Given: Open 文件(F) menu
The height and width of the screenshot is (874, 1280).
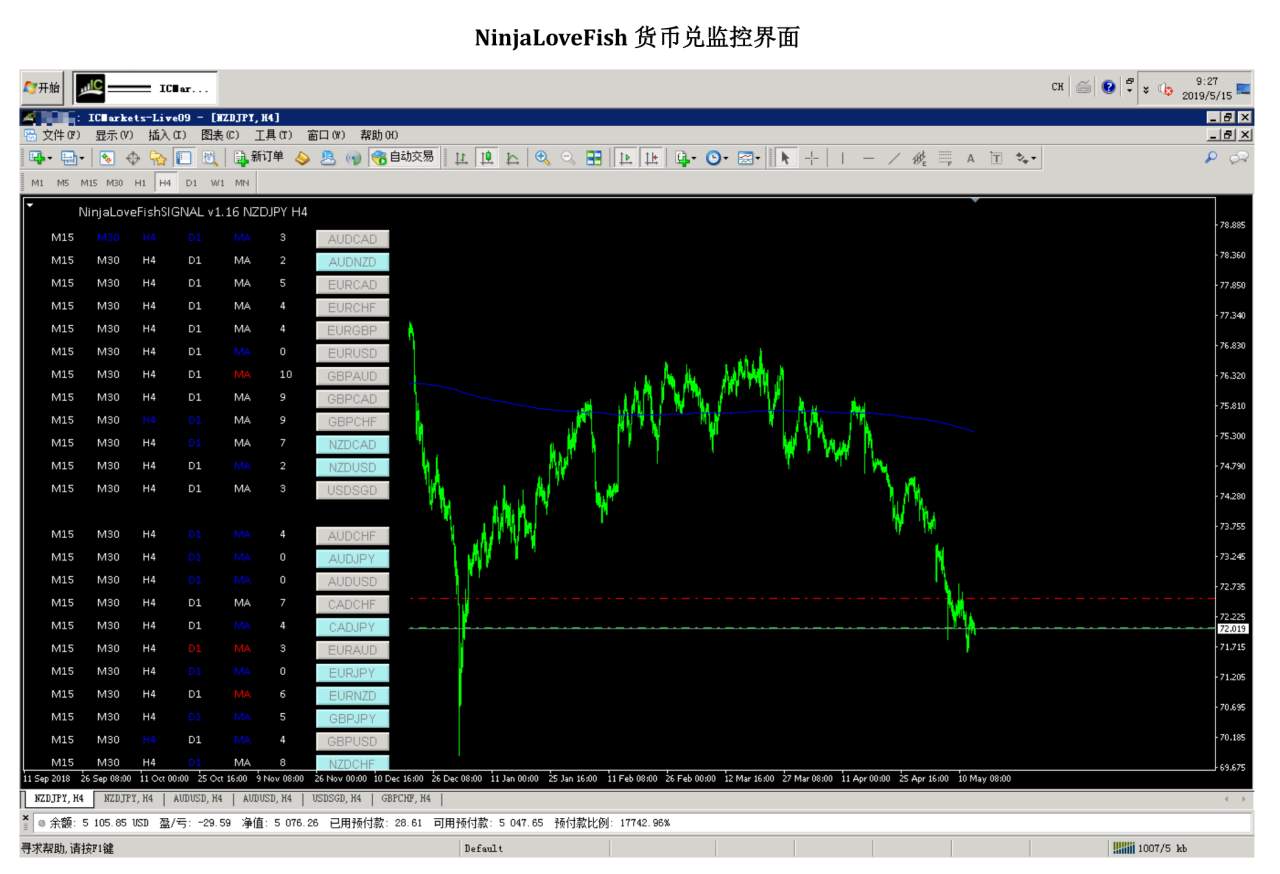Looking at the screenshot, I should (61, 135).
